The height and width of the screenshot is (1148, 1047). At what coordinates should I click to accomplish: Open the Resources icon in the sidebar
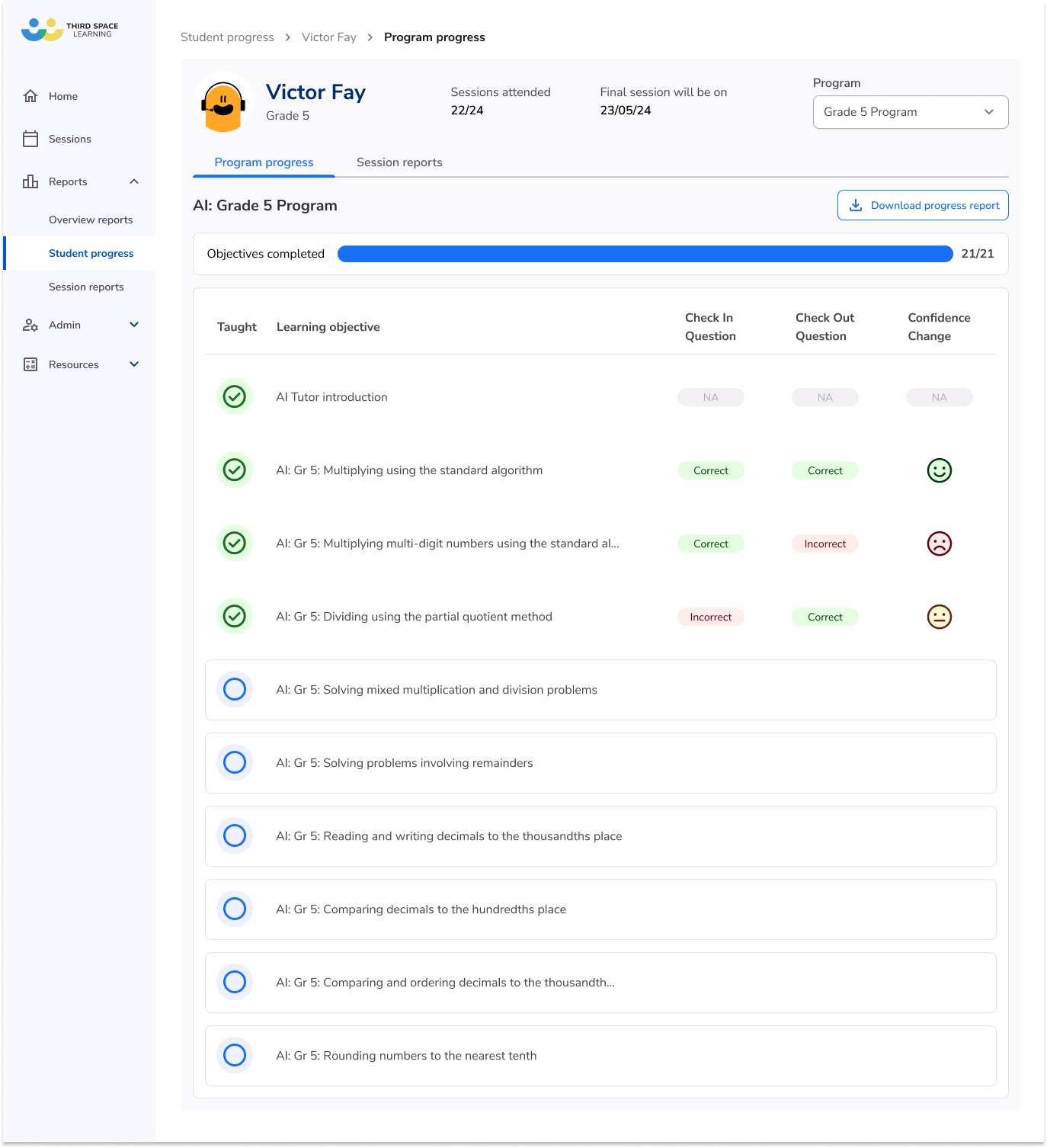(30, 364)
